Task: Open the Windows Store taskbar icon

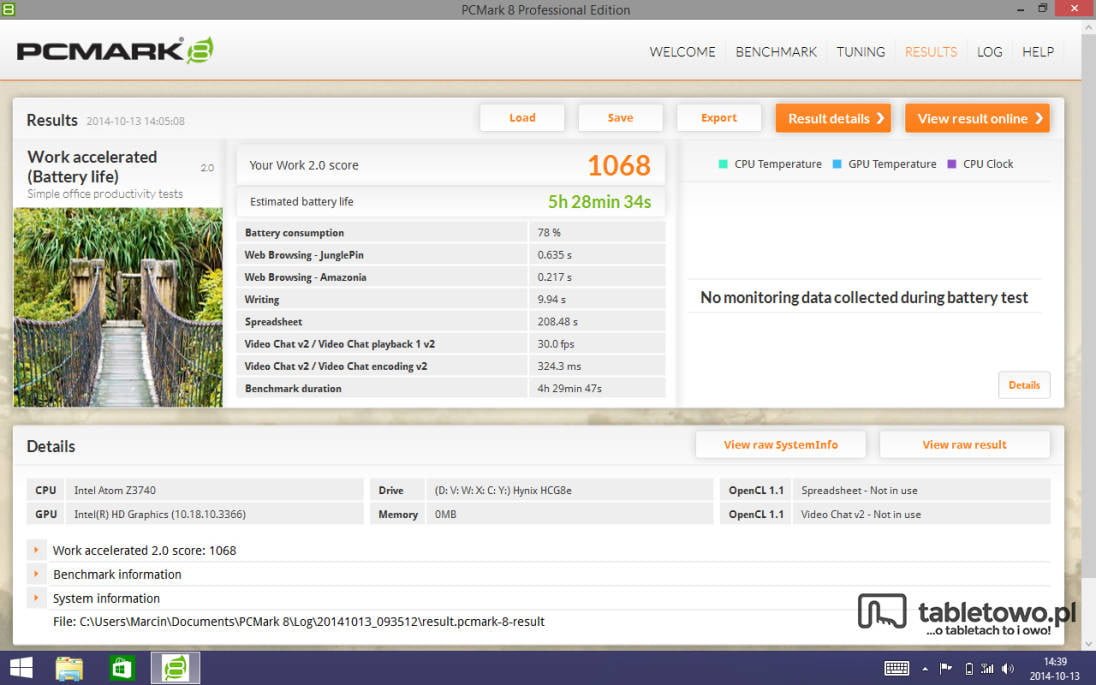Action: pos(122,669)
